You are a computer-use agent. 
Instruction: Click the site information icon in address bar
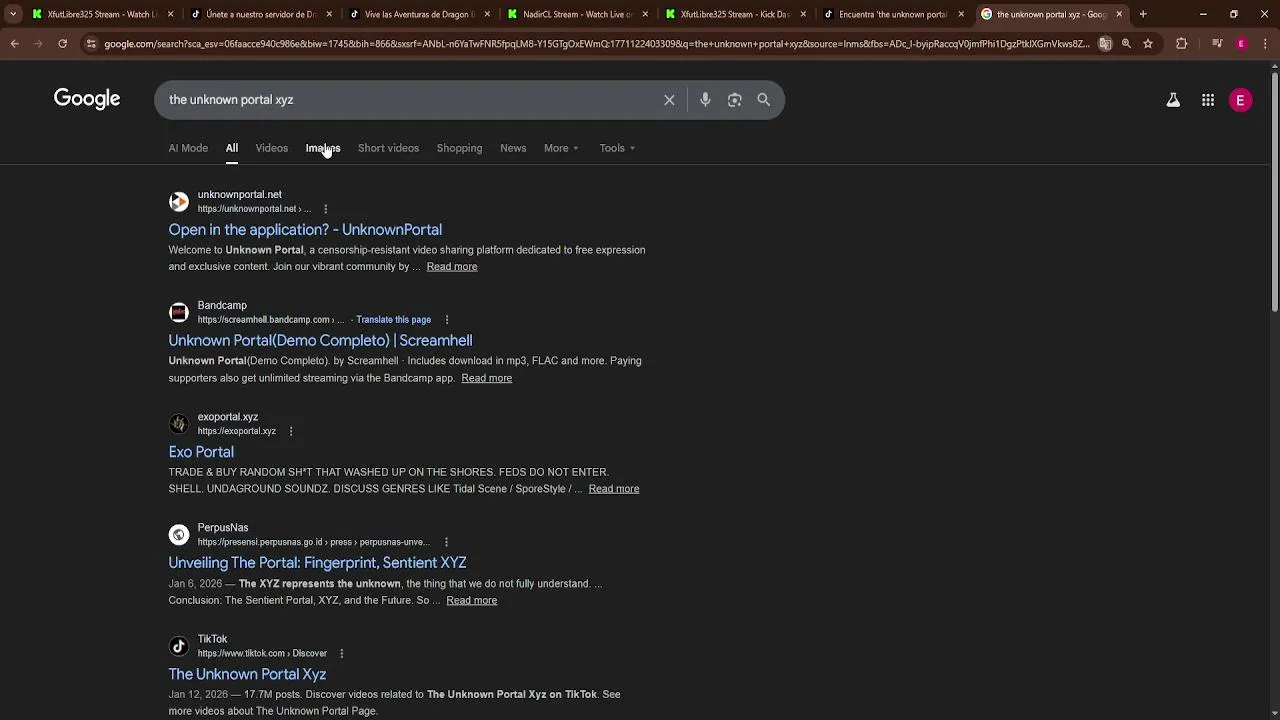tap(91, 44)
